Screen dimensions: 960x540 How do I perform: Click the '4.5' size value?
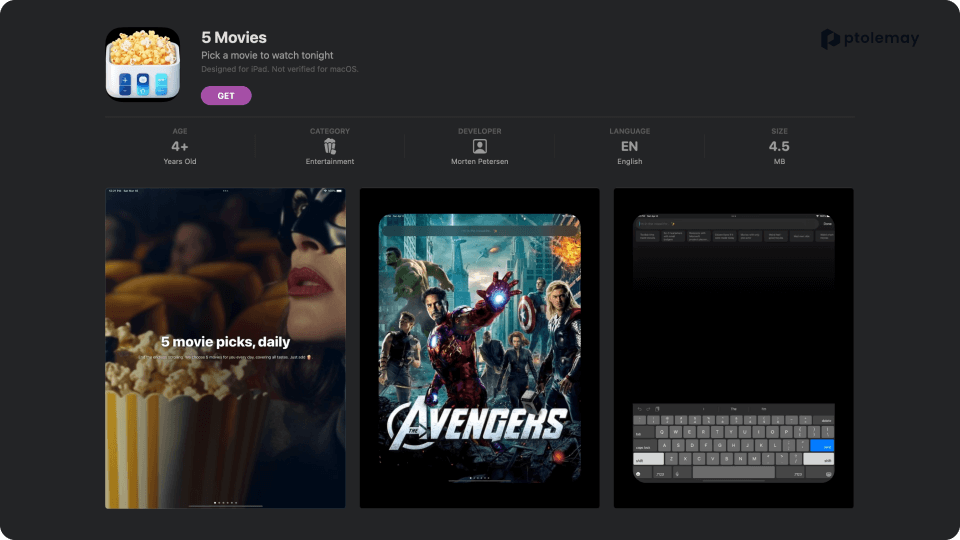(779, 146)
